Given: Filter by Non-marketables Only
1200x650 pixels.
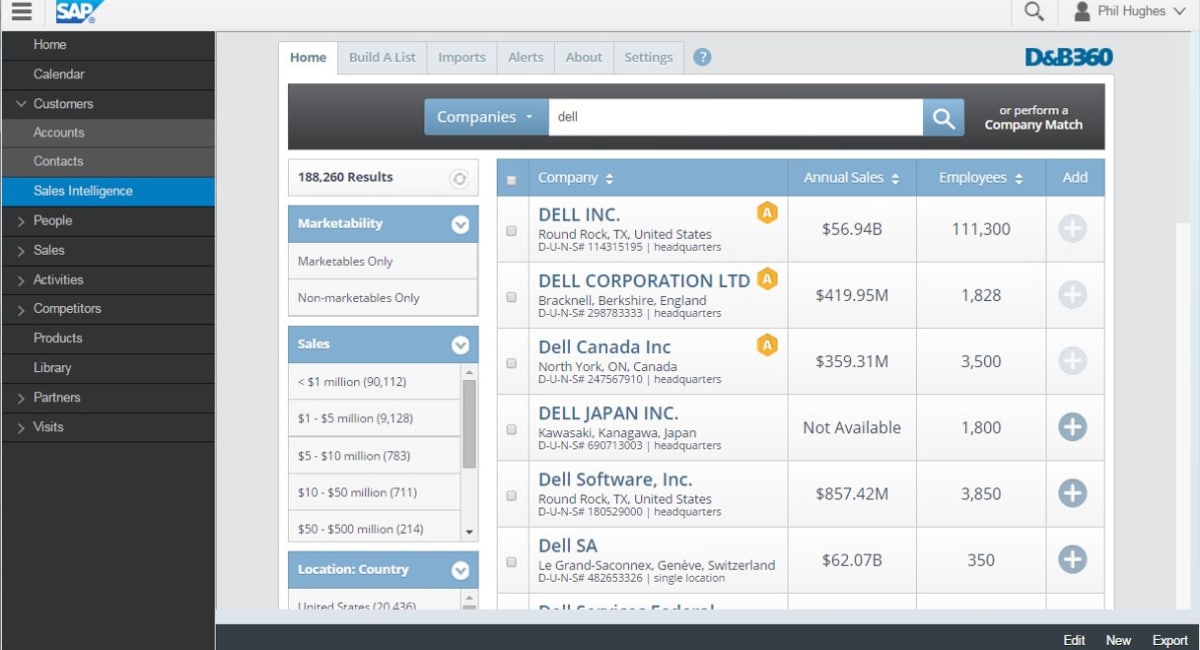Looking at the screenshot, I should pyautogui.click(x=383, y=298).
